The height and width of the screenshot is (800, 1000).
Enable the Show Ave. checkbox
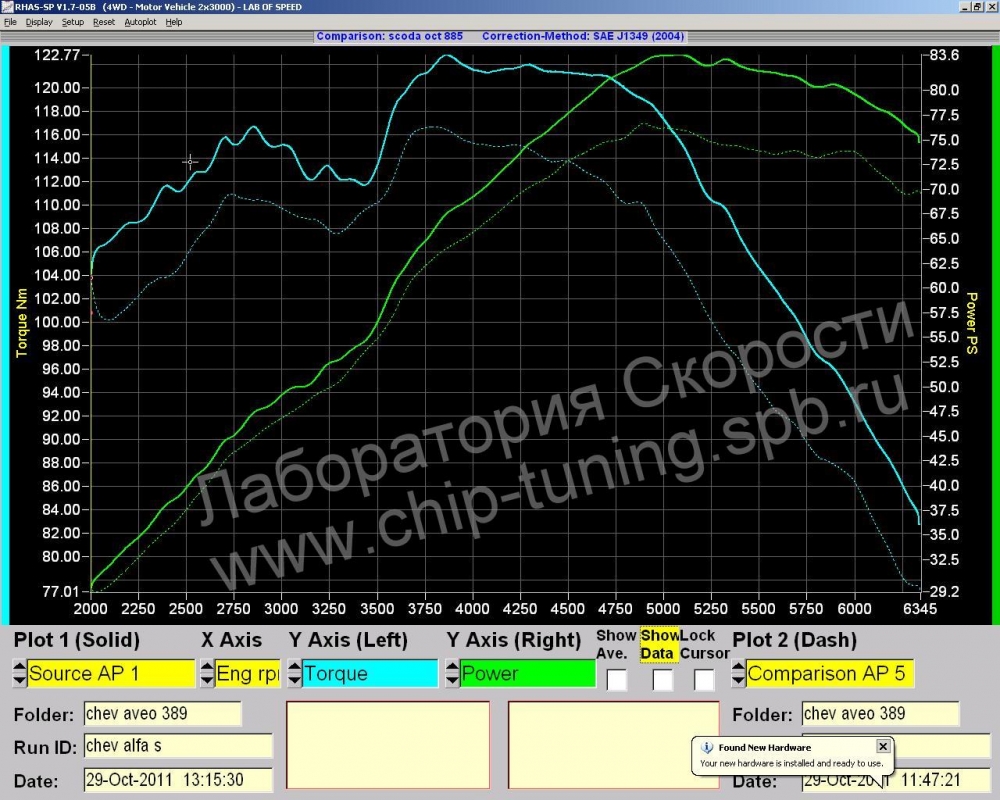click(617, 680)
